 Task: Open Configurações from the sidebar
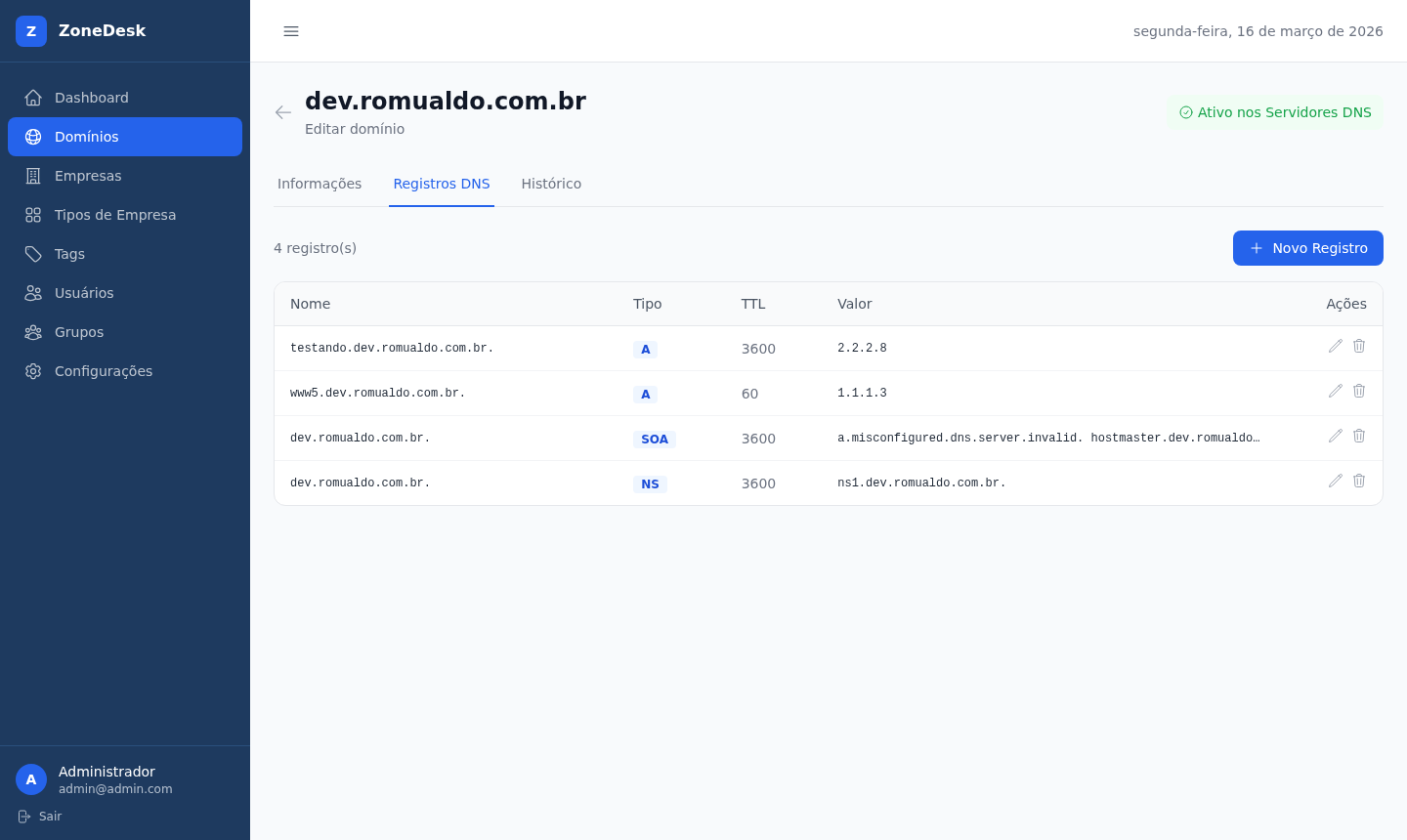click(104, 371)
